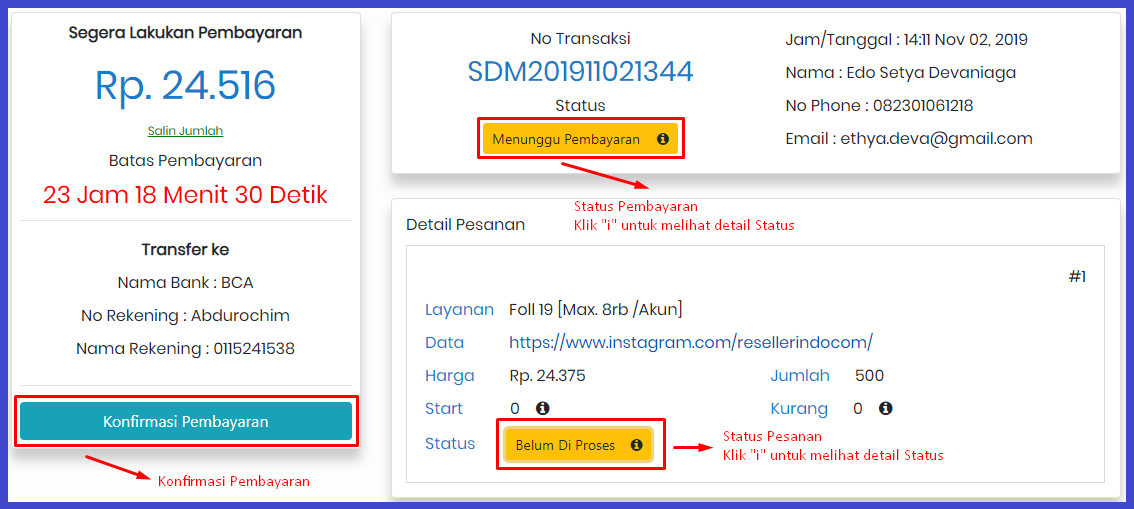This screenshot has height=509, width=1134.
Task: Copy amount via Salin Jumlah link
Action: tap(185, 131)
